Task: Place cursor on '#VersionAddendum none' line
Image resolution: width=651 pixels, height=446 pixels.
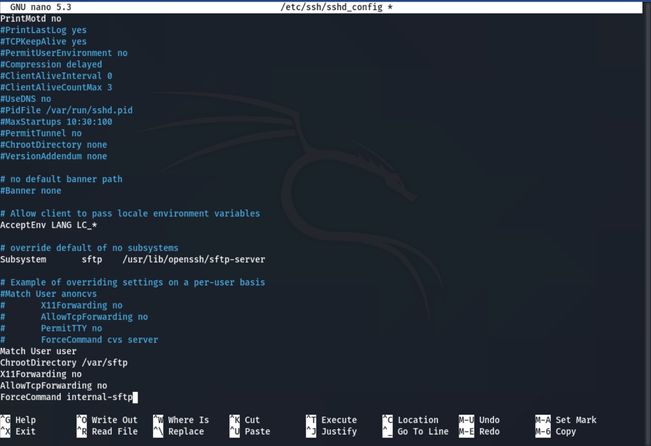Action: pyautogui.click(x=54, y=156)
